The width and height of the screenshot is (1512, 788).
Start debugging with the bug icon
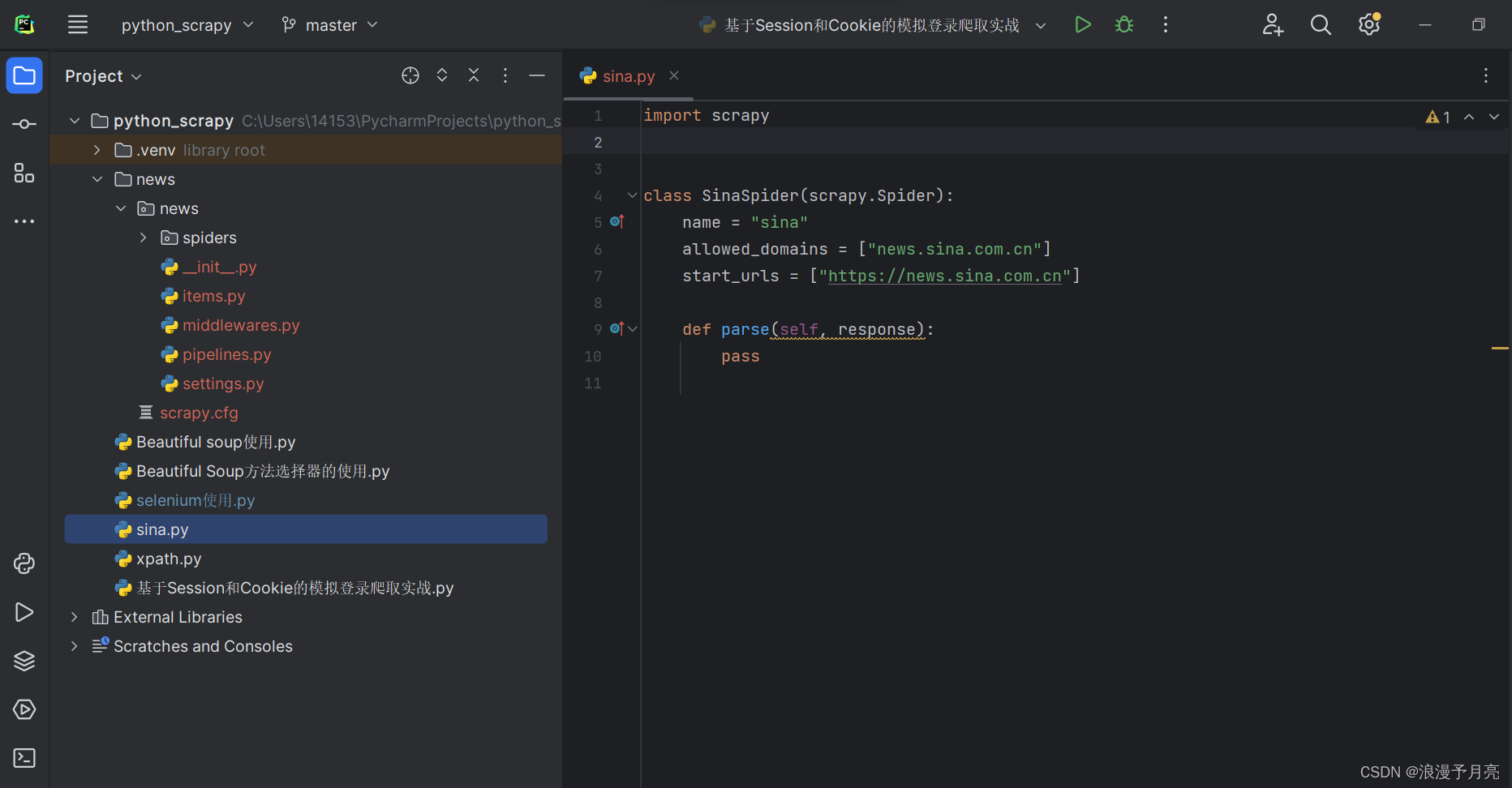pyautogui.click(x=1124, y=24)
